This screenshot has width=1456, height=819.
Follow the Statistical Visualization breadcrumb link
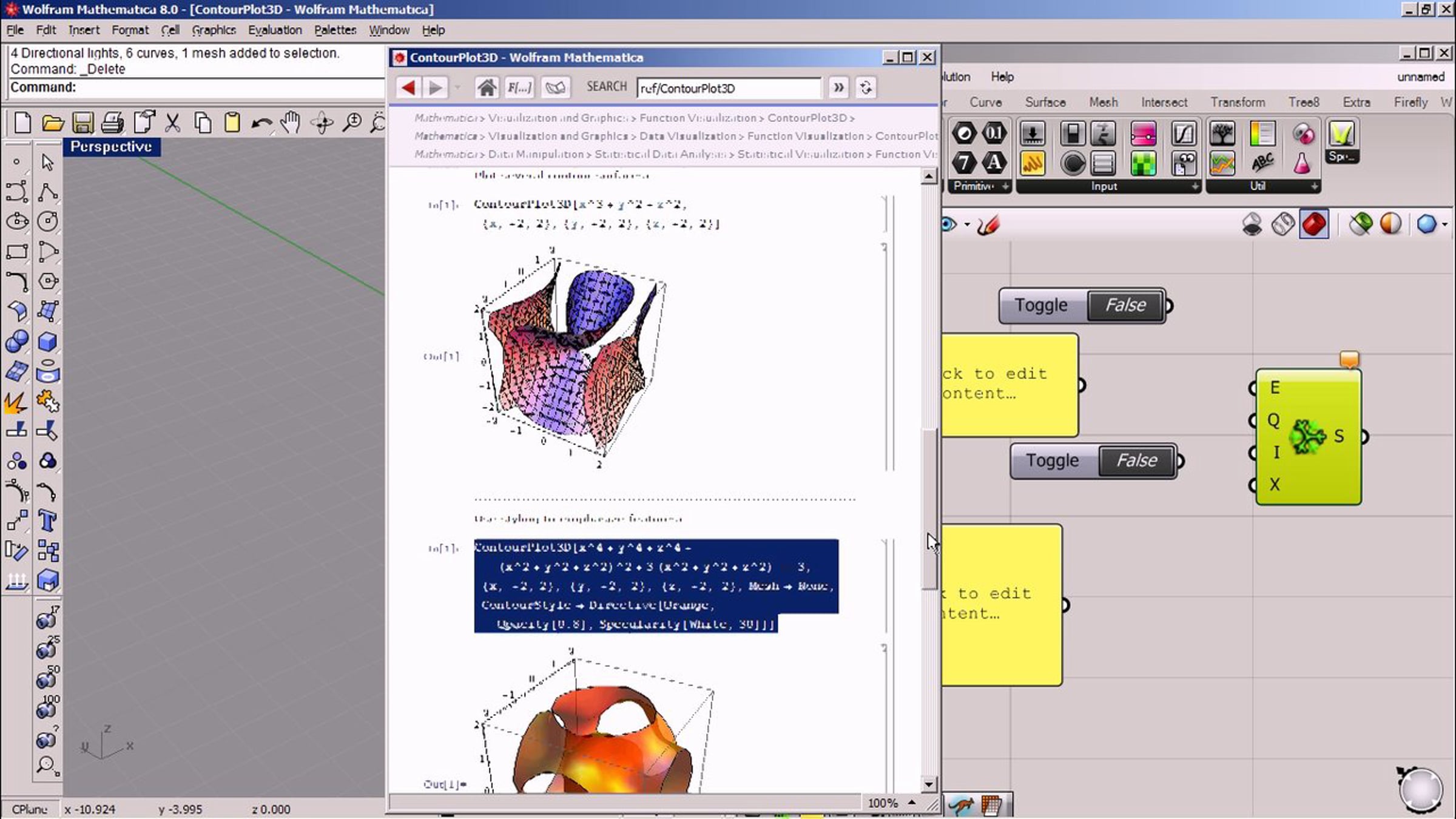coord(800,154)
